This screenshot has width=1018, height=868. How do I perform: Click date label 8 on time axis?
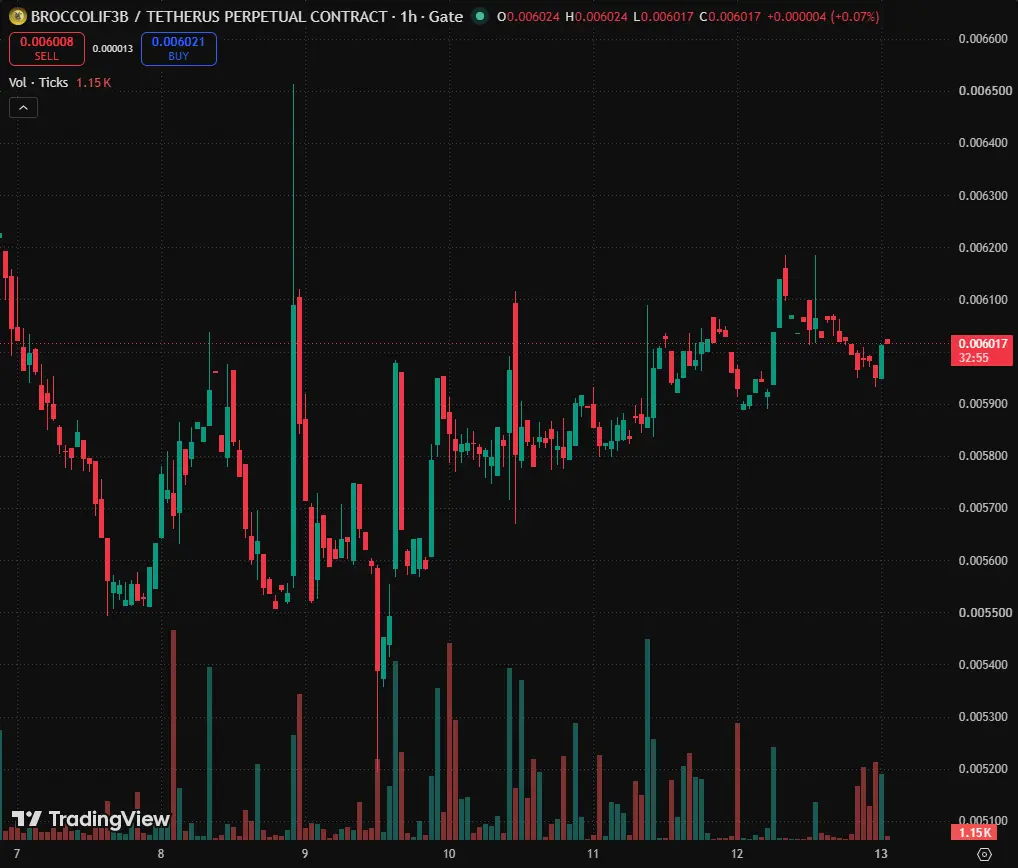pyautogui.click(x=160, y=854)
